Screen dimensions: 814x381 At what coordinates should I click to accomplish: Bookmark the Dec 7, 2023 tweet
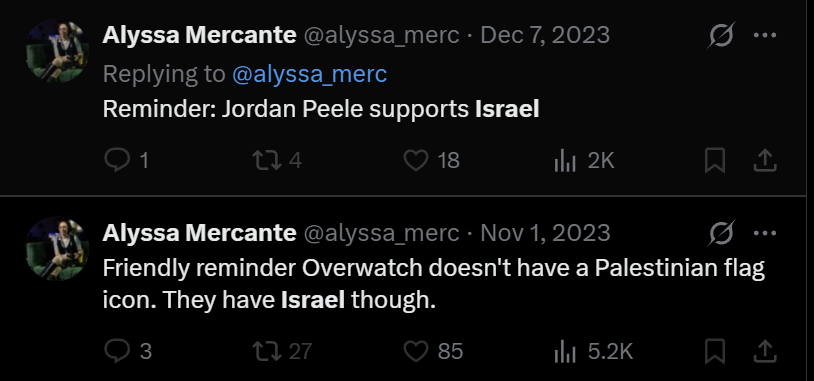point(714,160)
